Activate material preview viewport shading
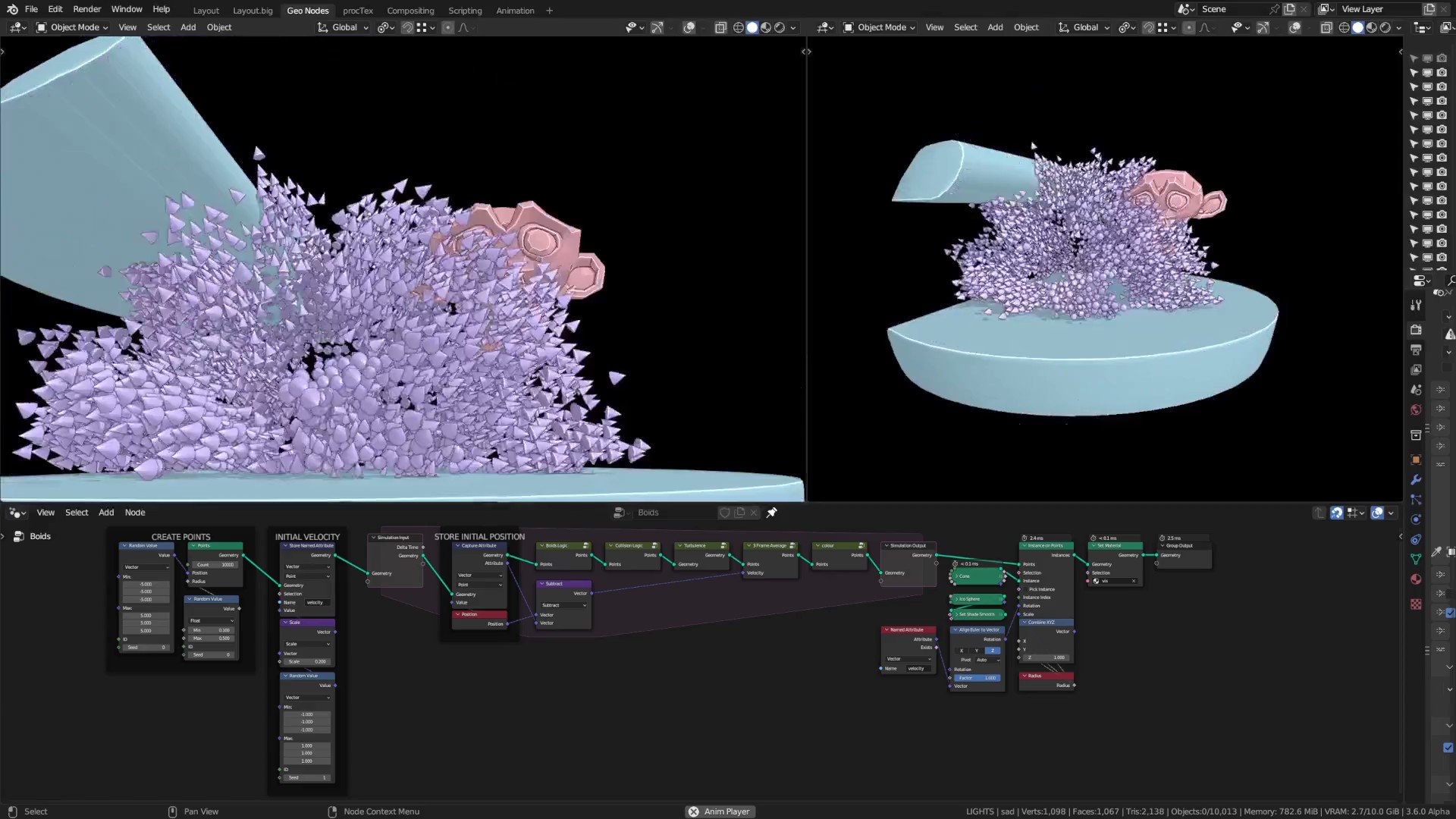Screen dimensions: 1456x819 [765, 27]
